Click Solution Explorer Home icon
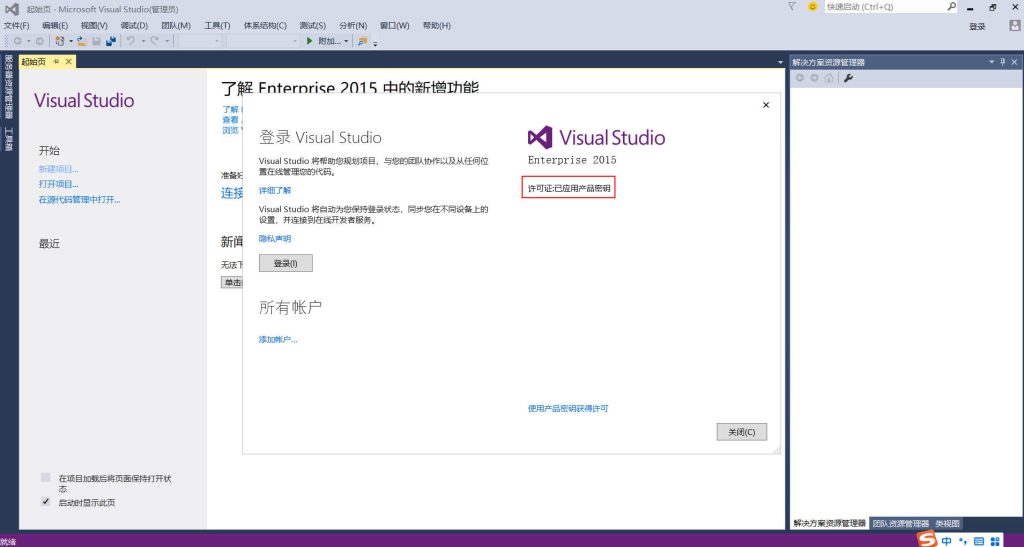Viewport: 1024px width, 547px height. click(829, 78)
